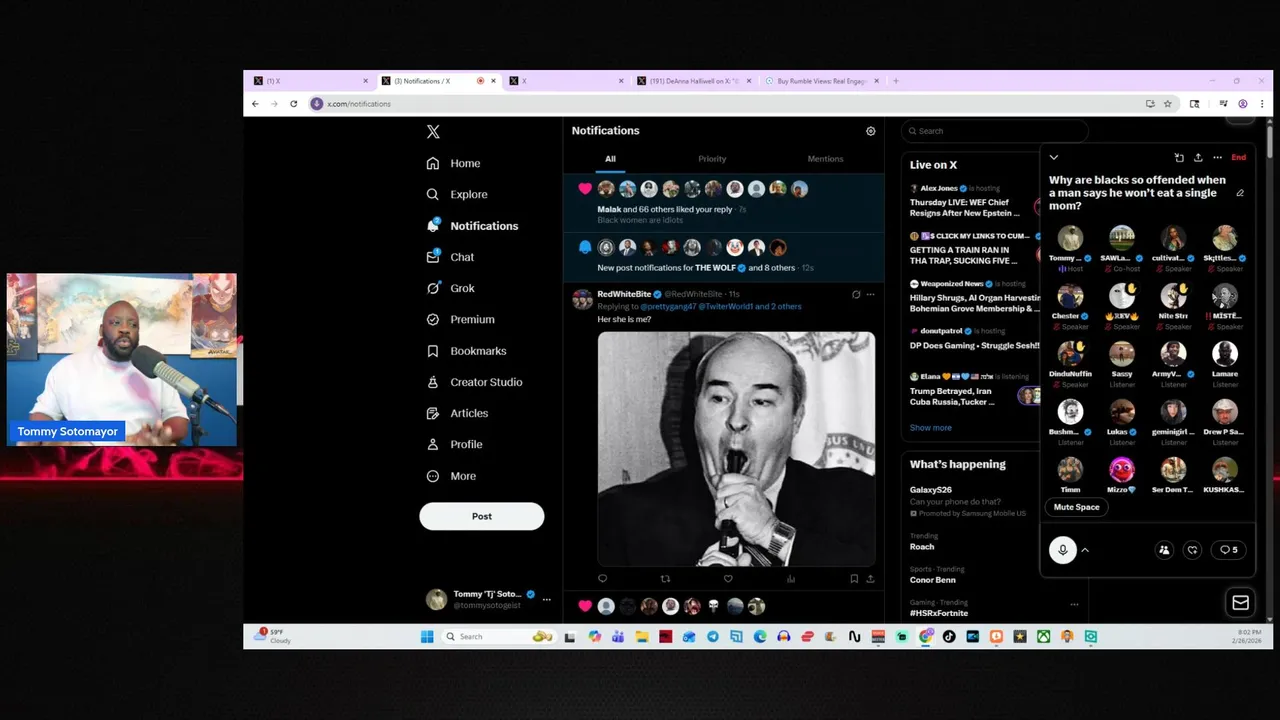The width and height of the screenshot is (1280, 720).
Task: Open Chrome three-dot menu
Action: (1262, 104)
